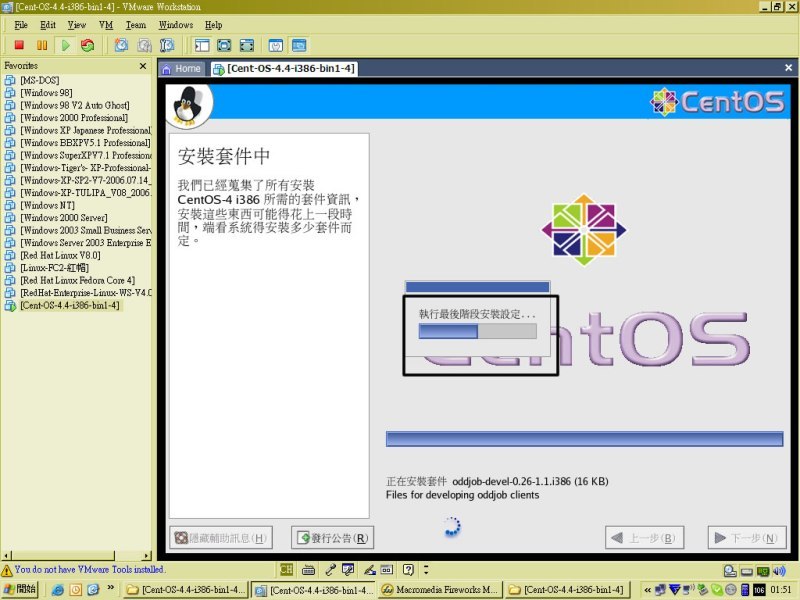The image size is (800, 600).
Task: Expand hidden system tray icons chevron
Action: coord(647,590)
